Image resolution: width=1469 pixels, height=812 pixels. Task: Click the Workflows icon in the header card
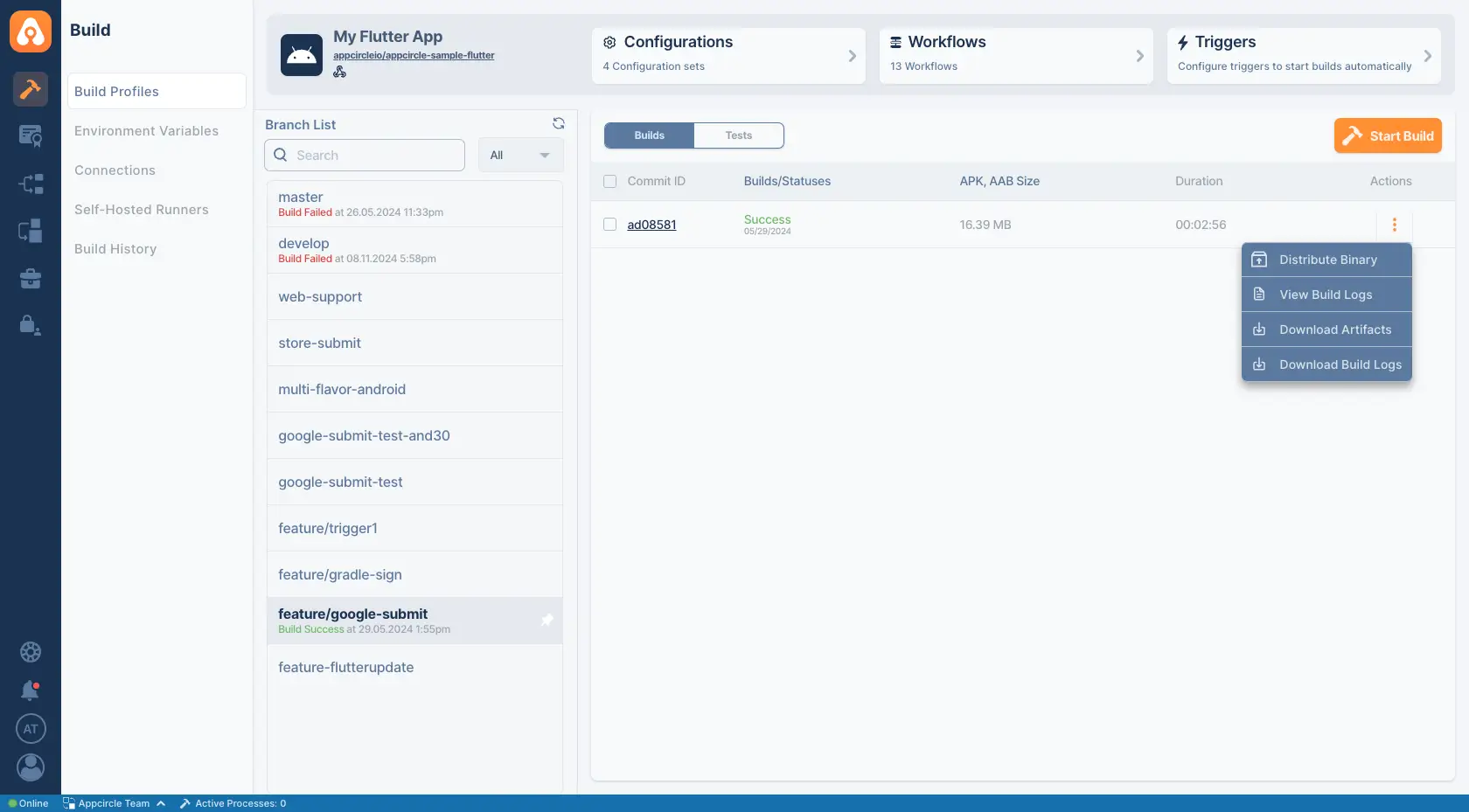tap(896, 42)
